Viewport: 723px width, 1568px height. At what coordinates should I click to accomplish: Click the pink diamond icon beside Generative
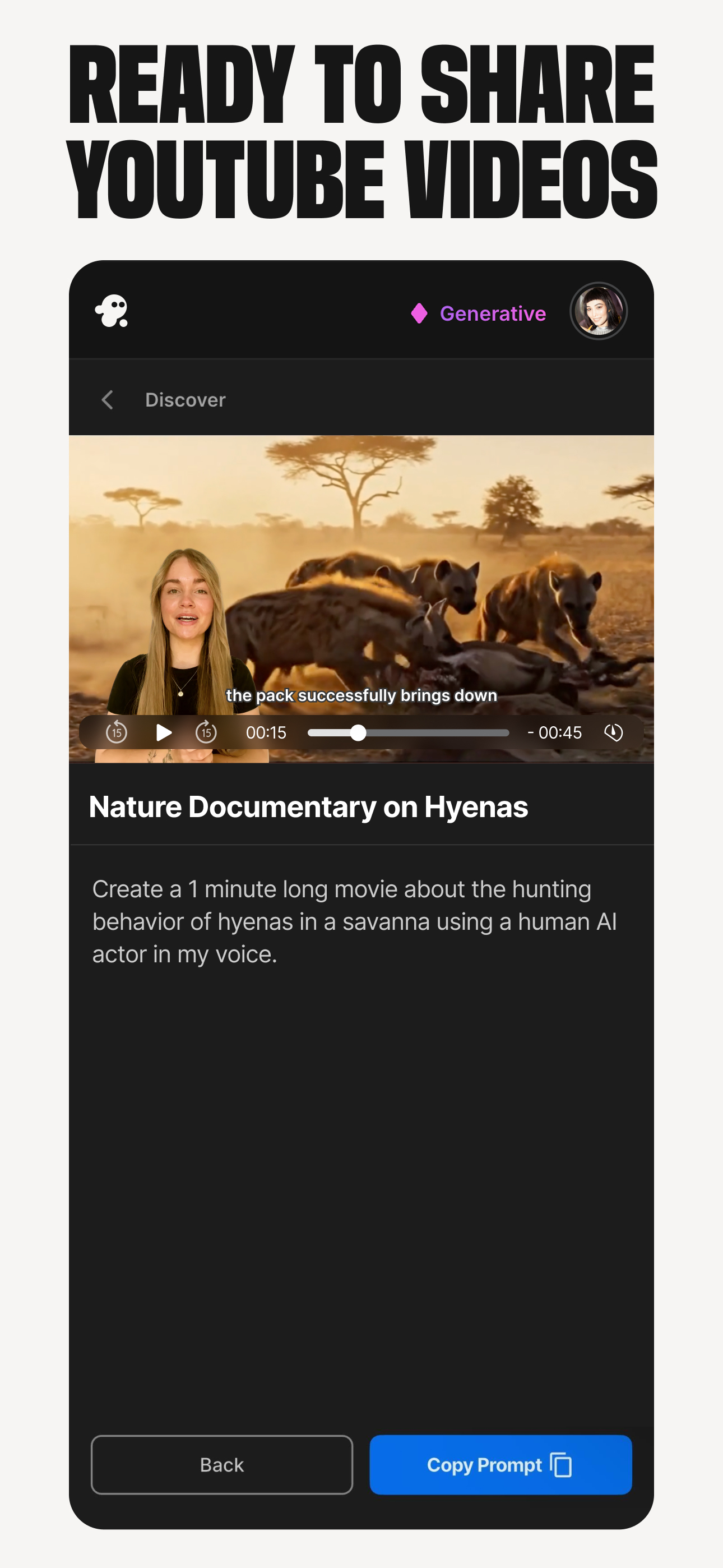coord(419,313)
